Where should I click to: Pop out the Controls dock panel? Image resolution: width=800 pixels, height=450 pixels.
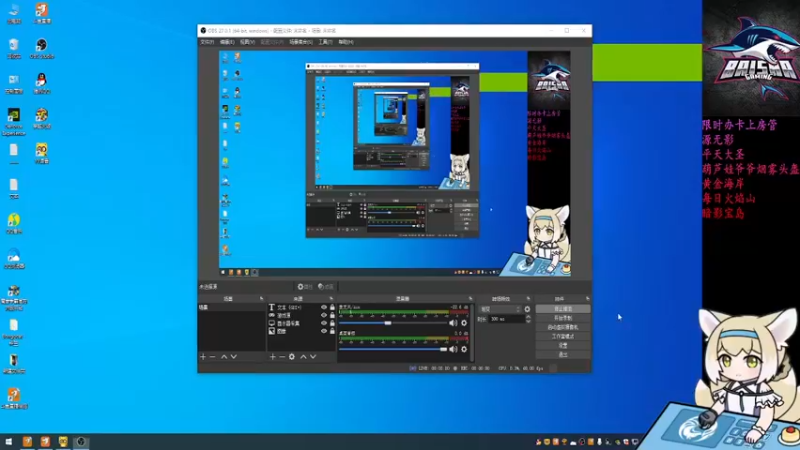coord(587,298)
